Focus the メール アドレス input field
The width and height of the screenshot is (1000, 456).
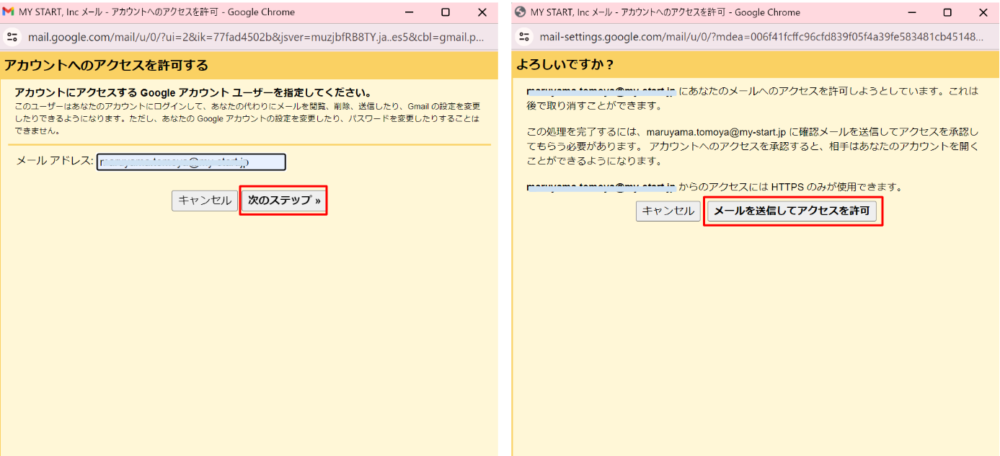pos(191,162)
